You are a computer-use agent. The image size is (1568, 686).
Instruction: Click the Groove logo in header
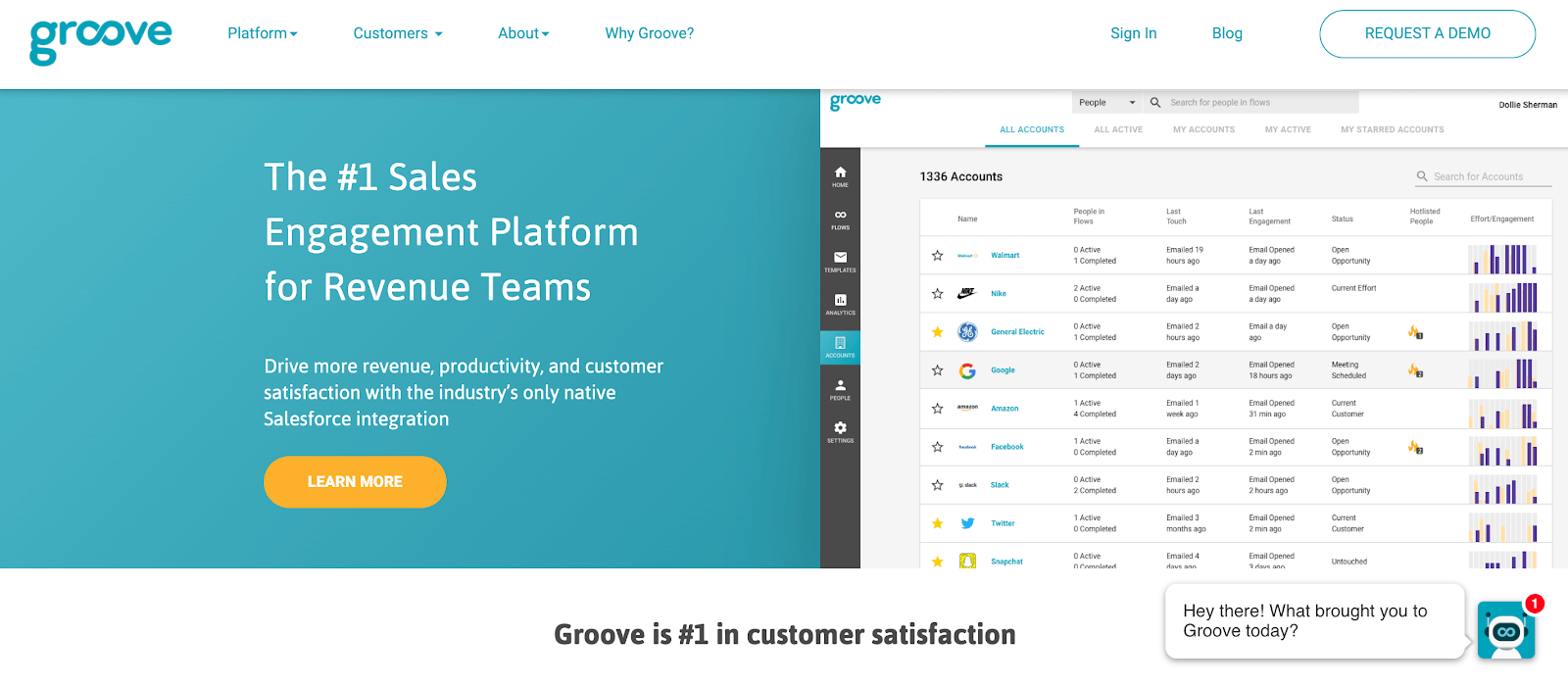(101, 41)
